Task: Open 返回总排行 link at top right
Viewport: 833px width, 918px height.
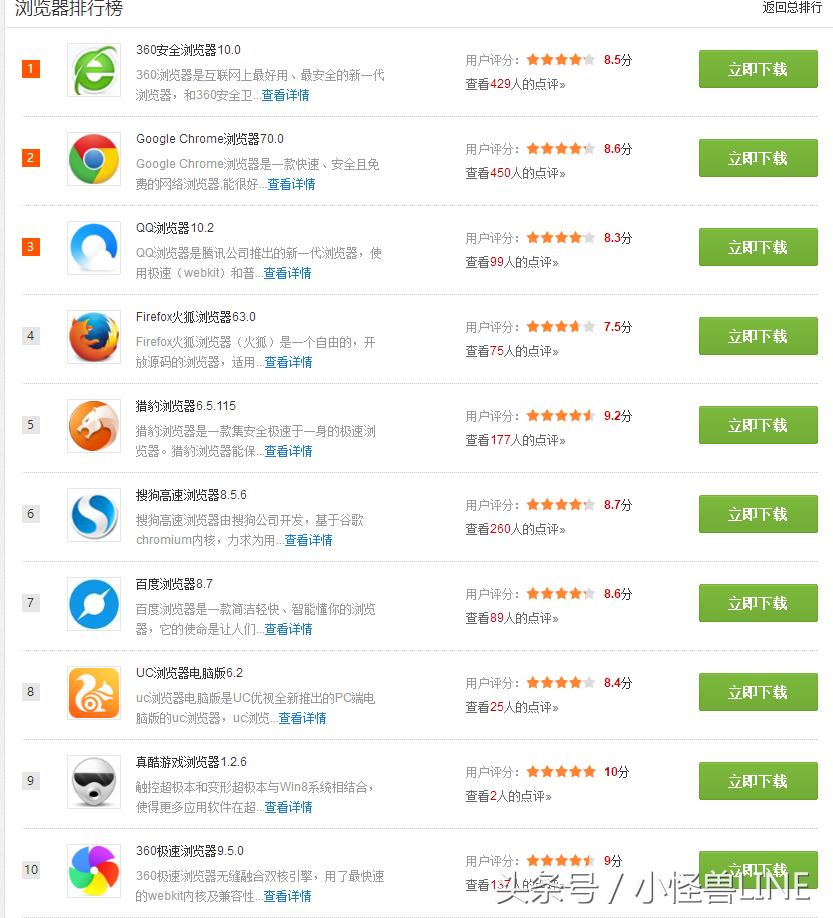Action: (792, 8)
